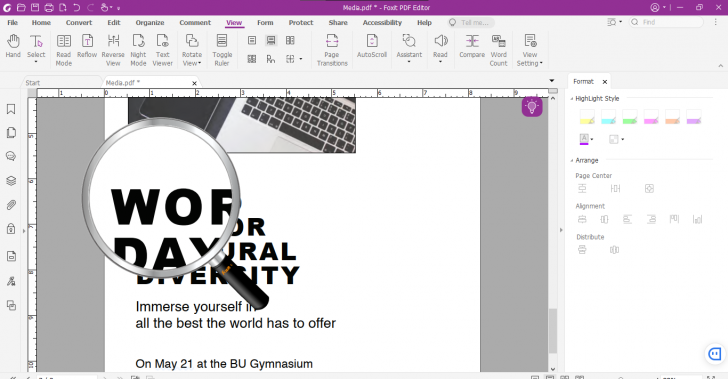This screenshot has width=728, height=379.
Task: Collapse the HighLight Style section
Action: 572,98
